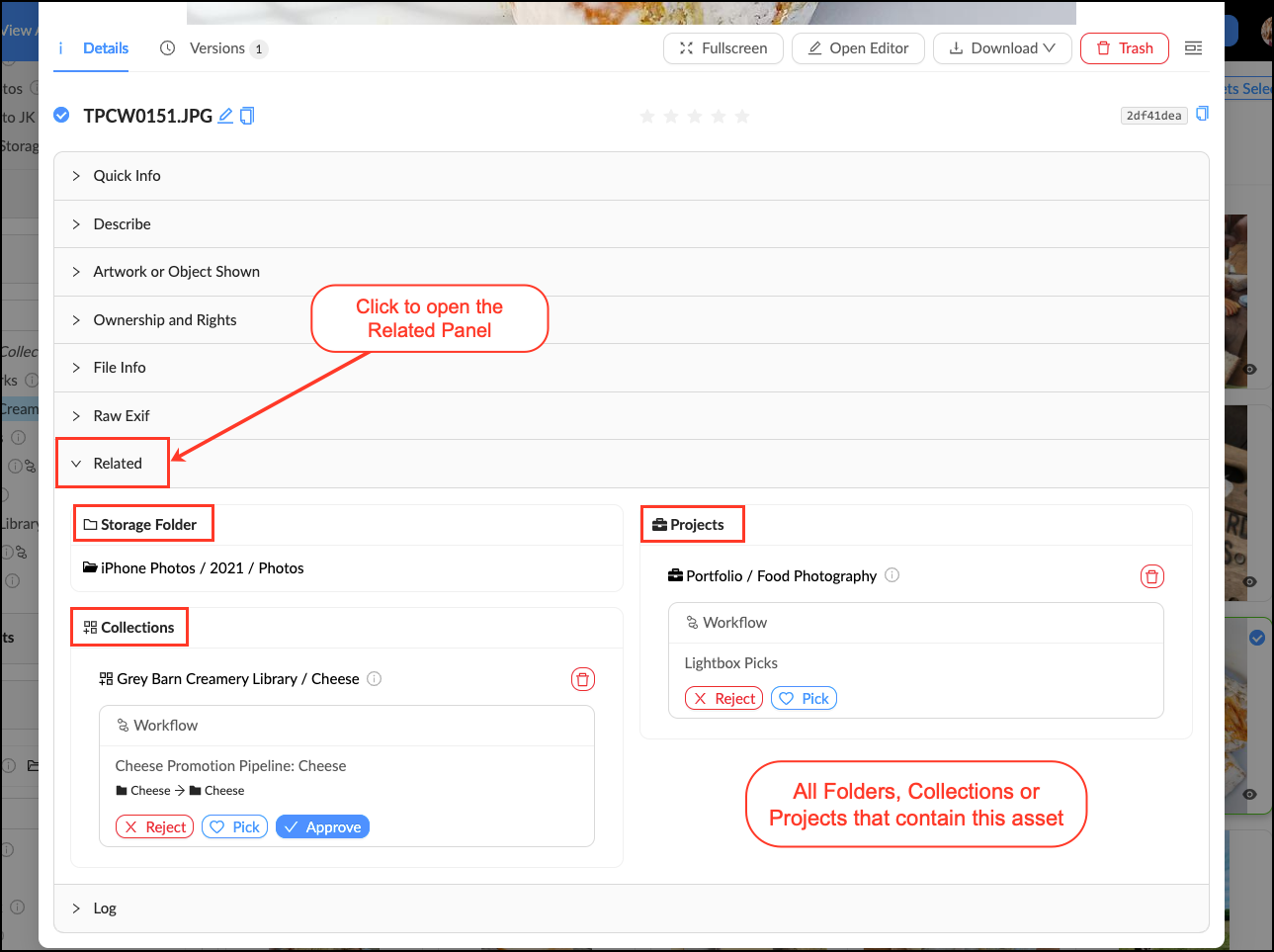This screenshot has width=1274, height=952.
Task: Open the Download dropdown
Action: point(1002,48)
